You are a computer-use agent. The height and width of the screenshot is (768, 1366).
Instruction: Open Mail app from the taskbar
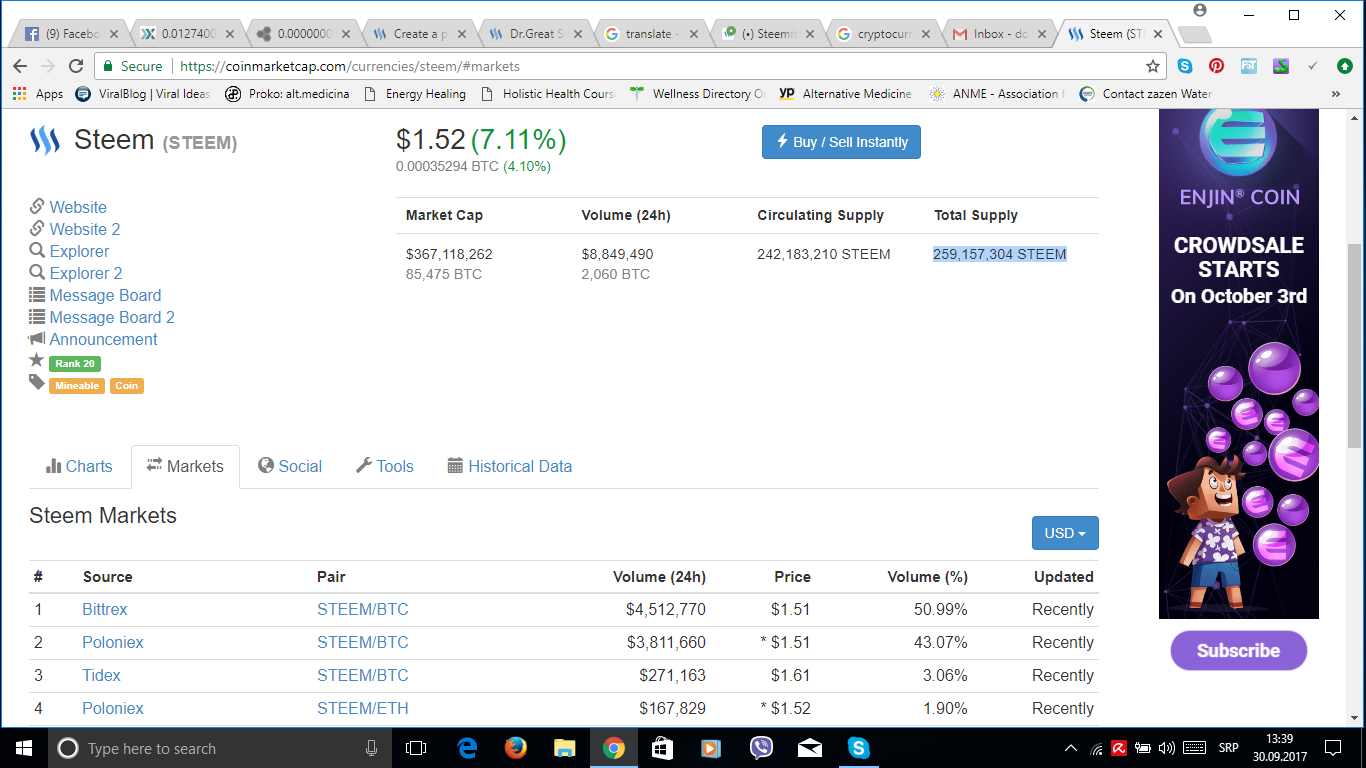[x=810, y=748]
